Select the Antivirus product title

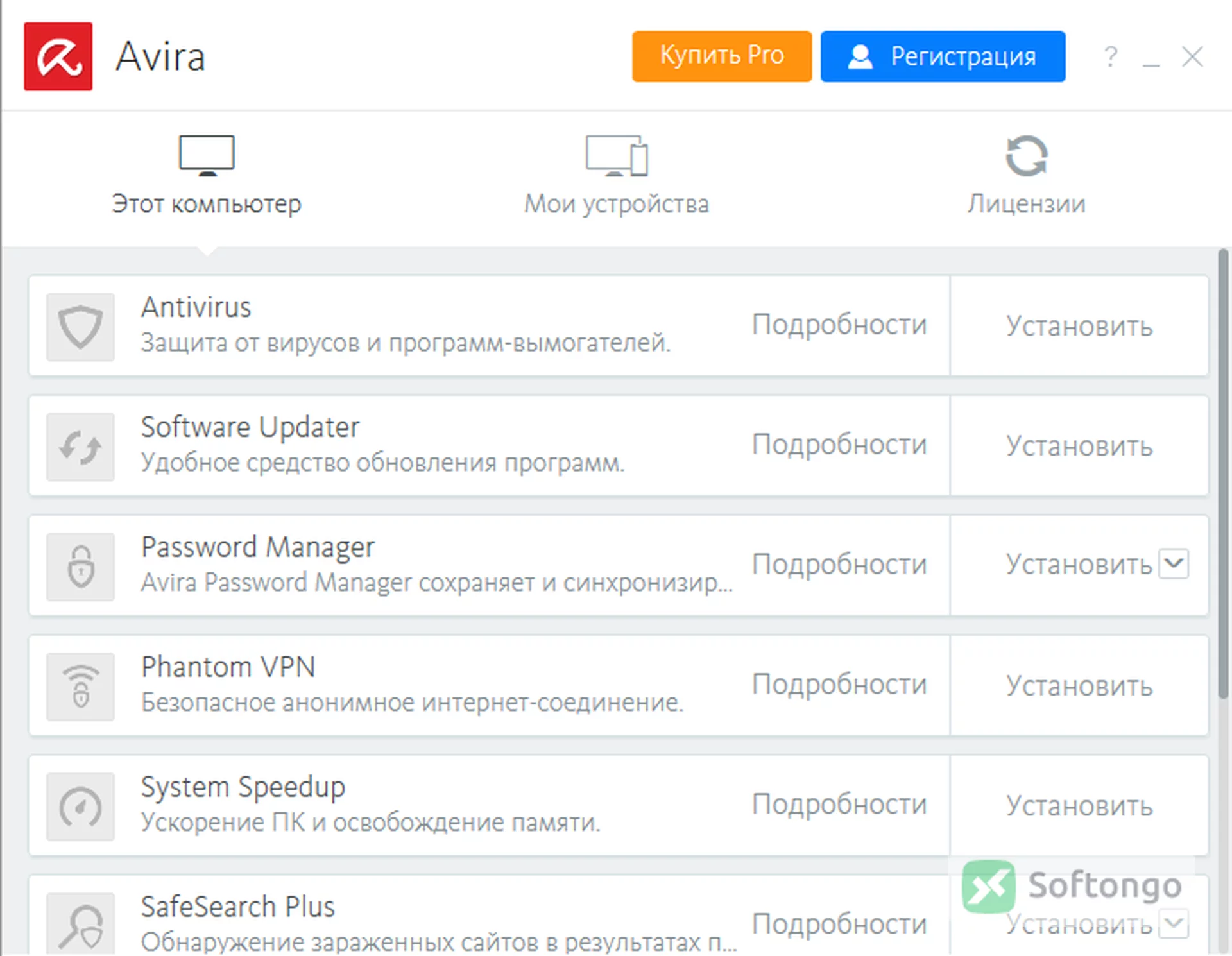pyautogui.click(x=196, y=307)
